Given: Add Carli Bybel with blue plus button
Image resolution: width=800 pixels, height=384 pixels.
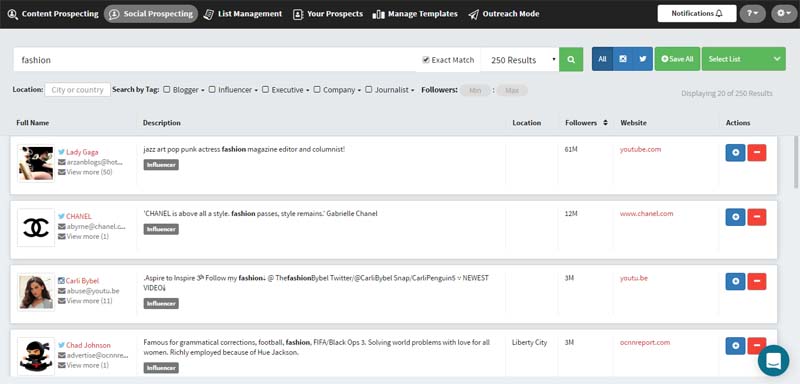Looking at the screenshot, I should click(735, 281).
